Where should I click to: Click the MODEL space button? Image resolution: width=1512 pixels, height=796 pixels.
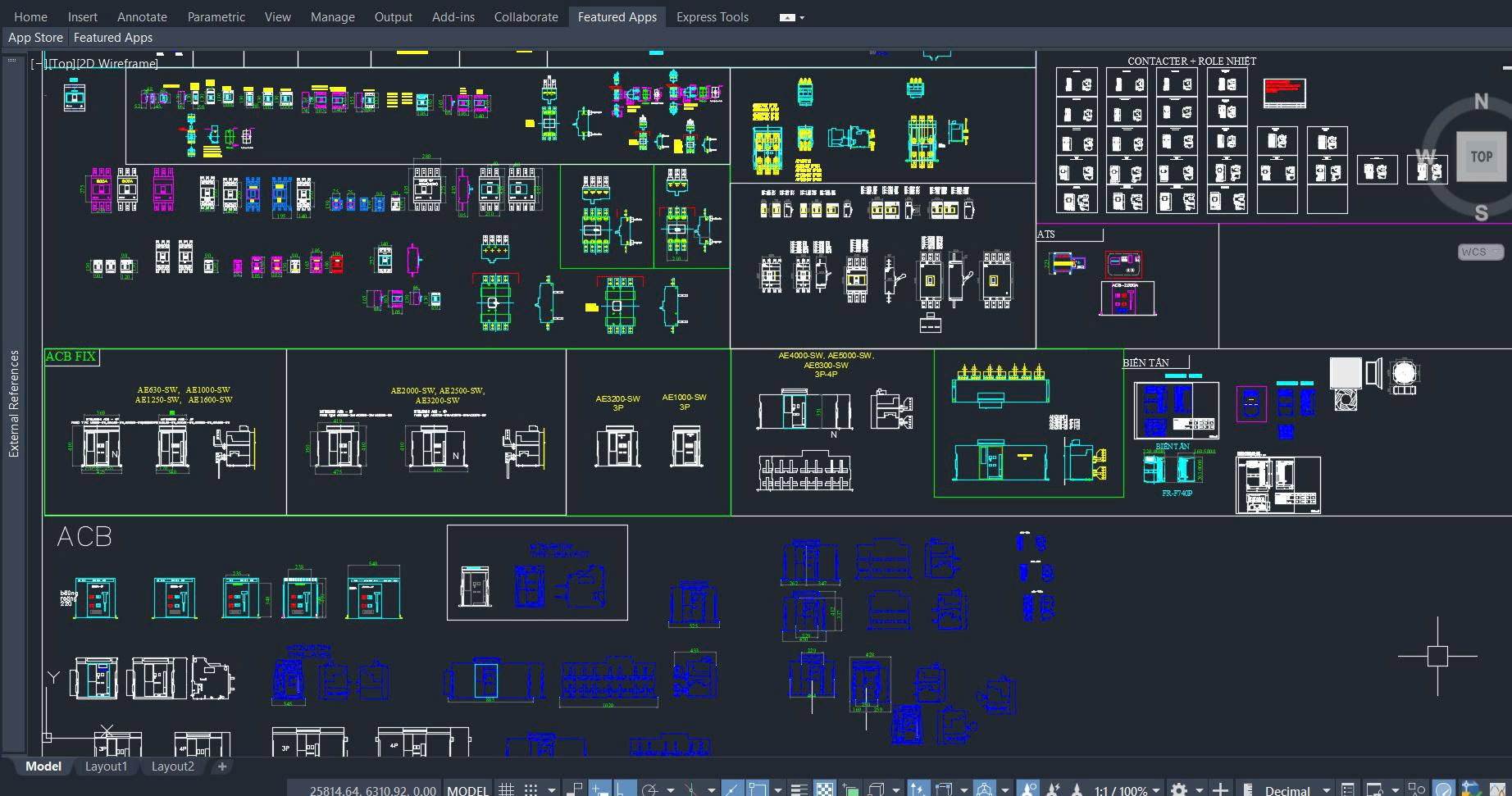(468, 790)
